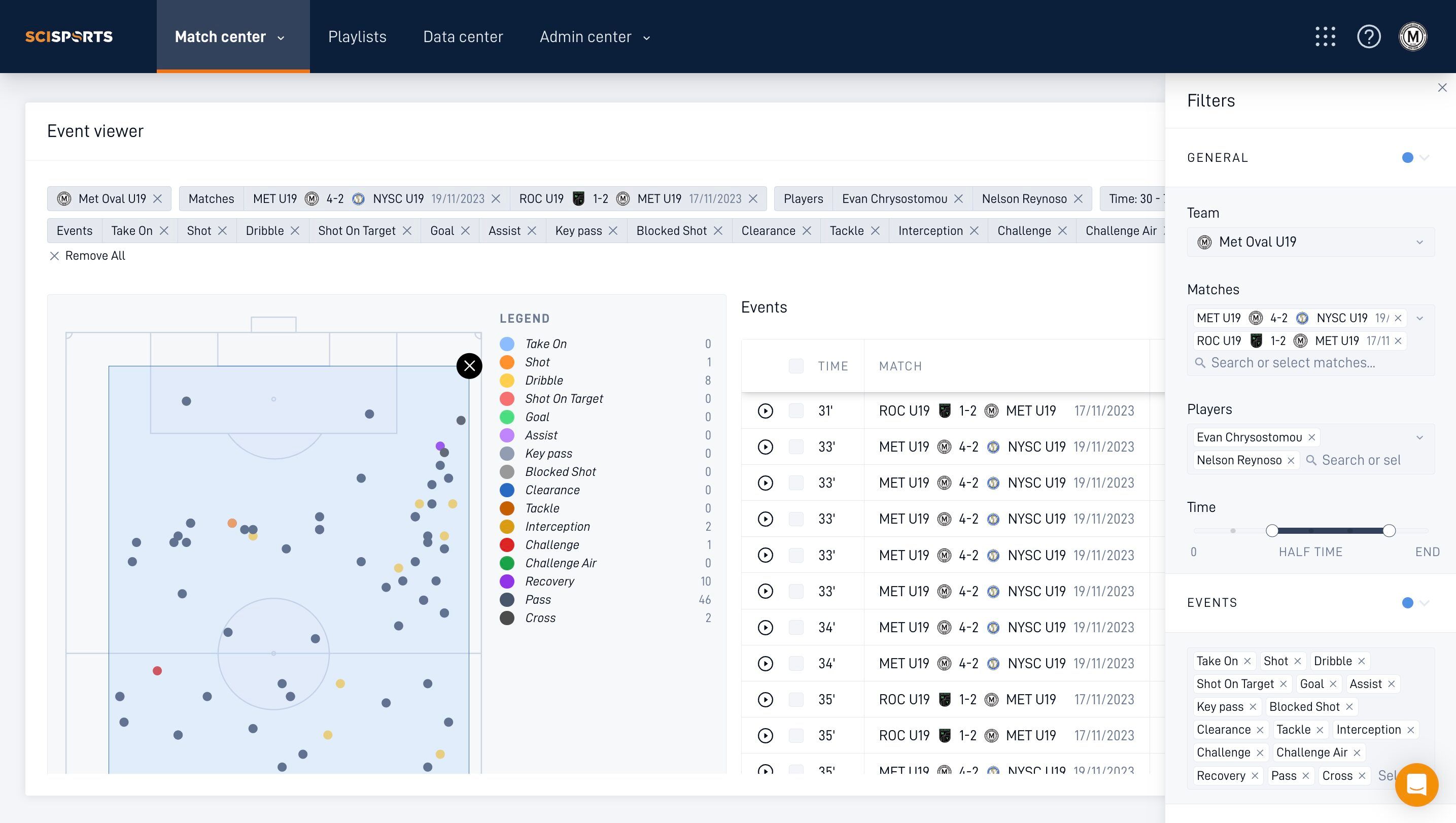Image resolution: width=1456 pixels, height=823 pixels.
Task: Click the left time range slider handle
Action: click(x=1272, y=531)
